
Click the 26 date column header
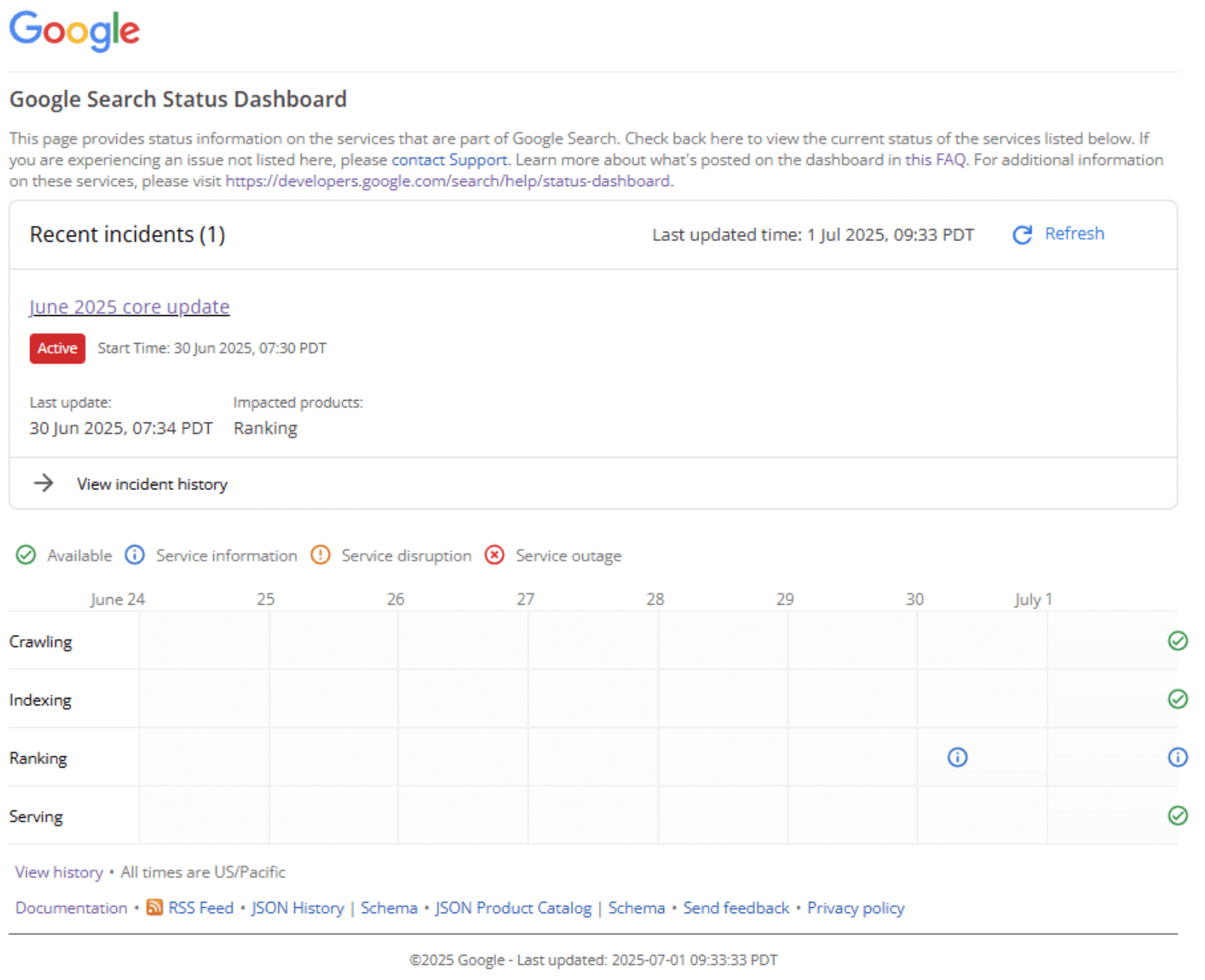point(395,599)
